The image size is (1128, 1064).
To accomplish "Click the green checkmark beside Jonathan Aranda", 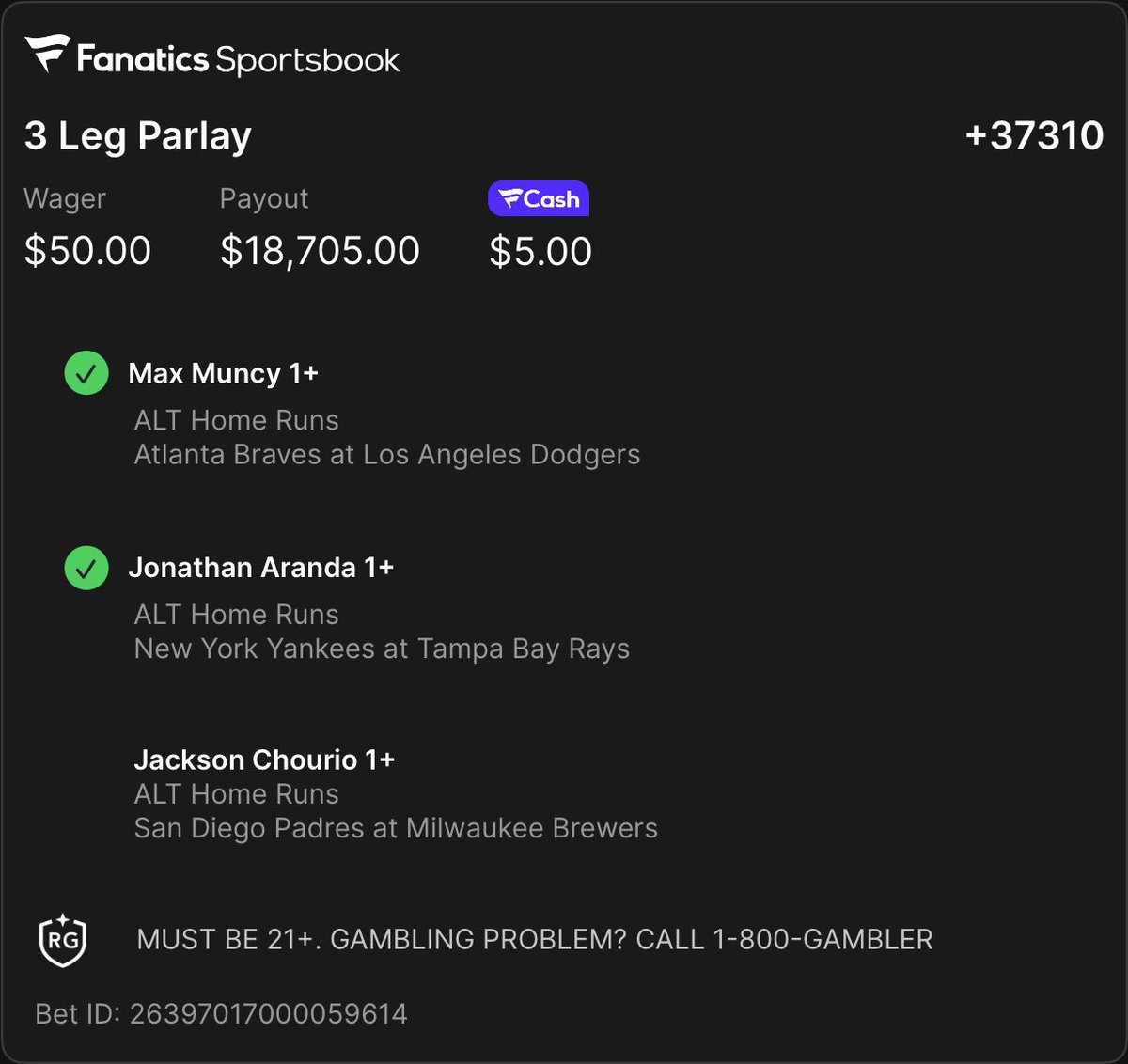I will point(86,568).
